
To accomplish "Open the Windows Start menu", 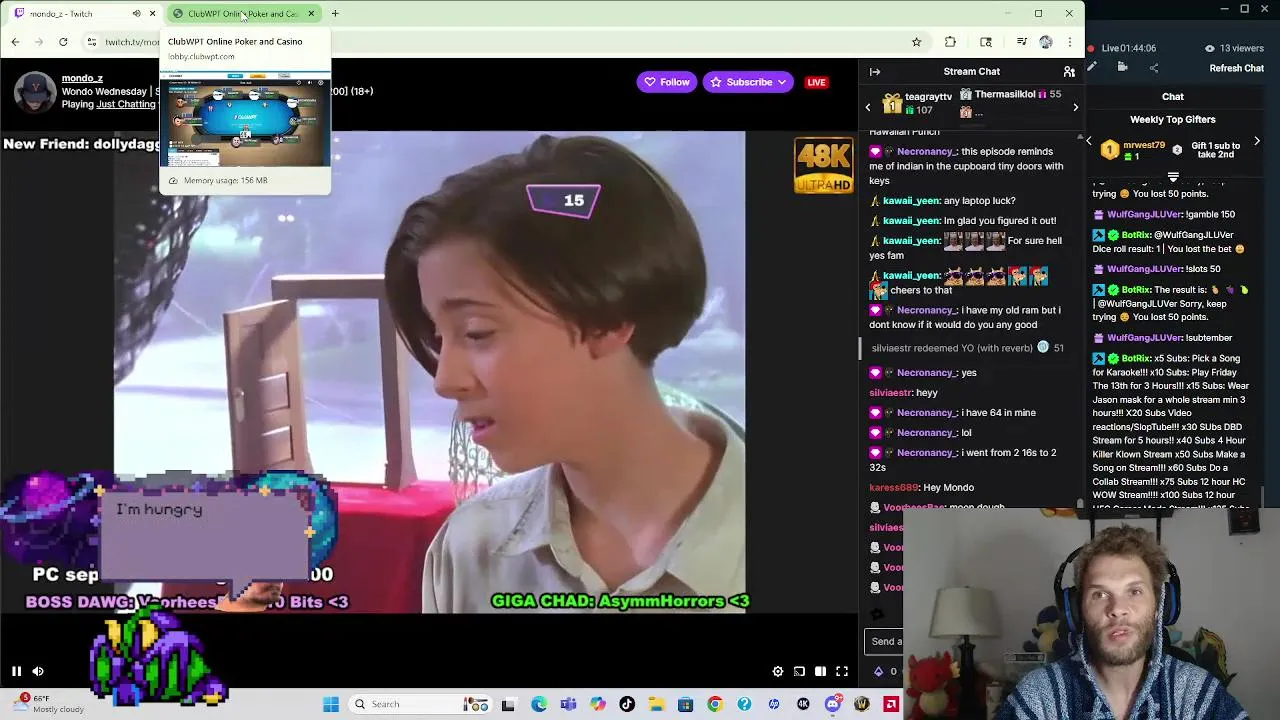I will click(x=331, y=704).
